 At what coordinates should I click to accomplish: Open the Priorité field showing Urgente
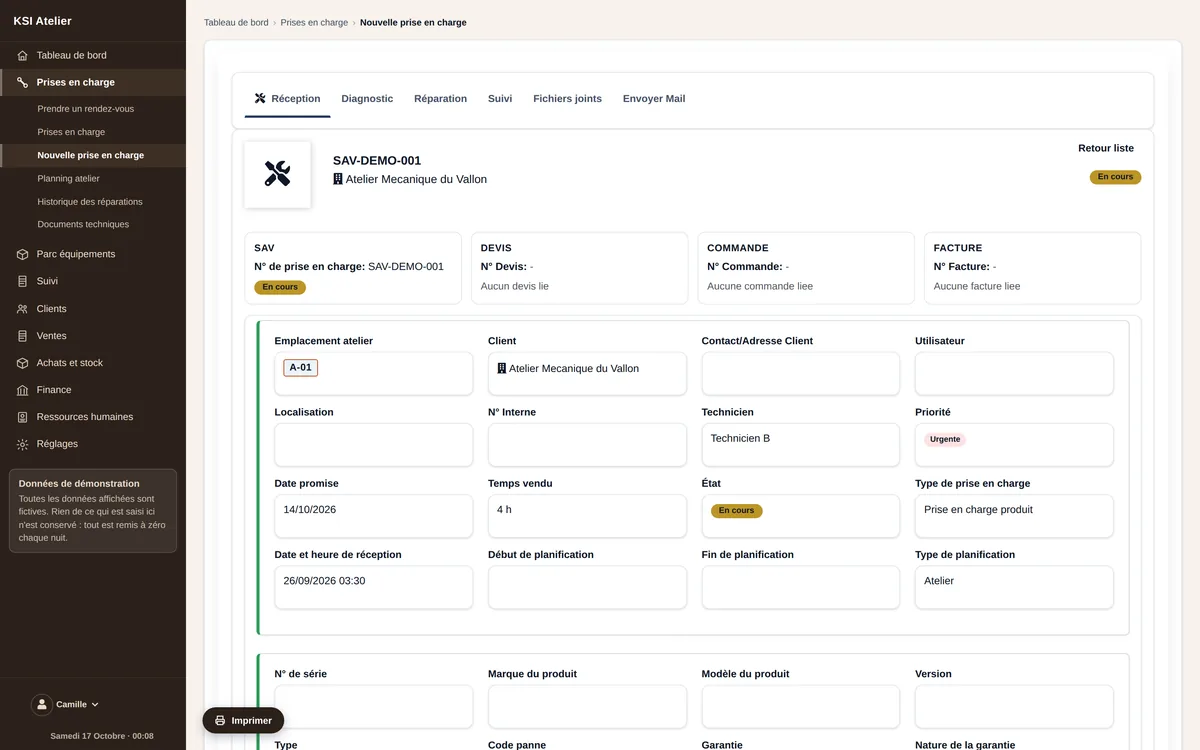(x=1014, y=445)
